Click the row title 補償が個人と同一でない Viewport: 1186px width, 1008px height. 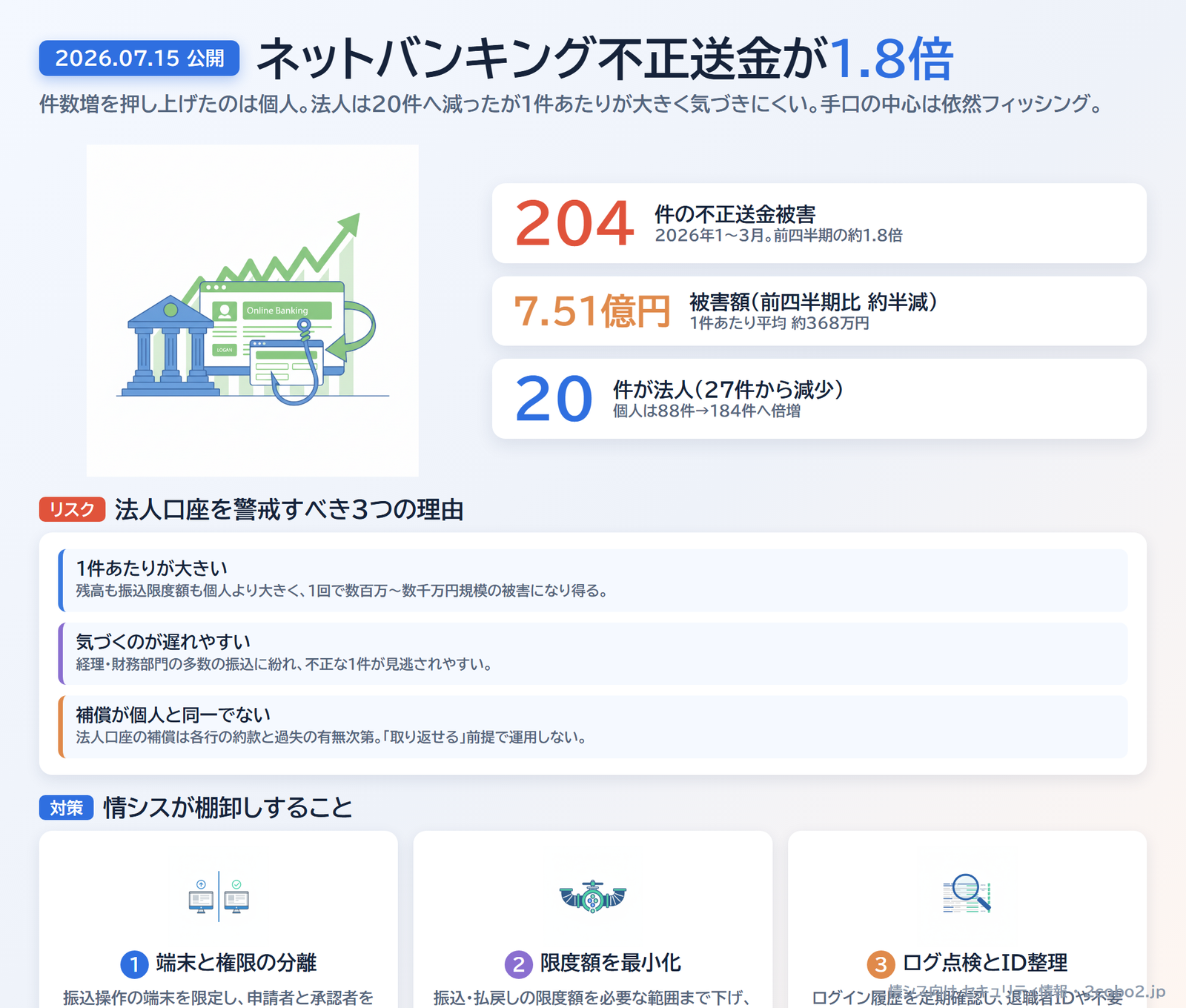click(x=173, y=714)
